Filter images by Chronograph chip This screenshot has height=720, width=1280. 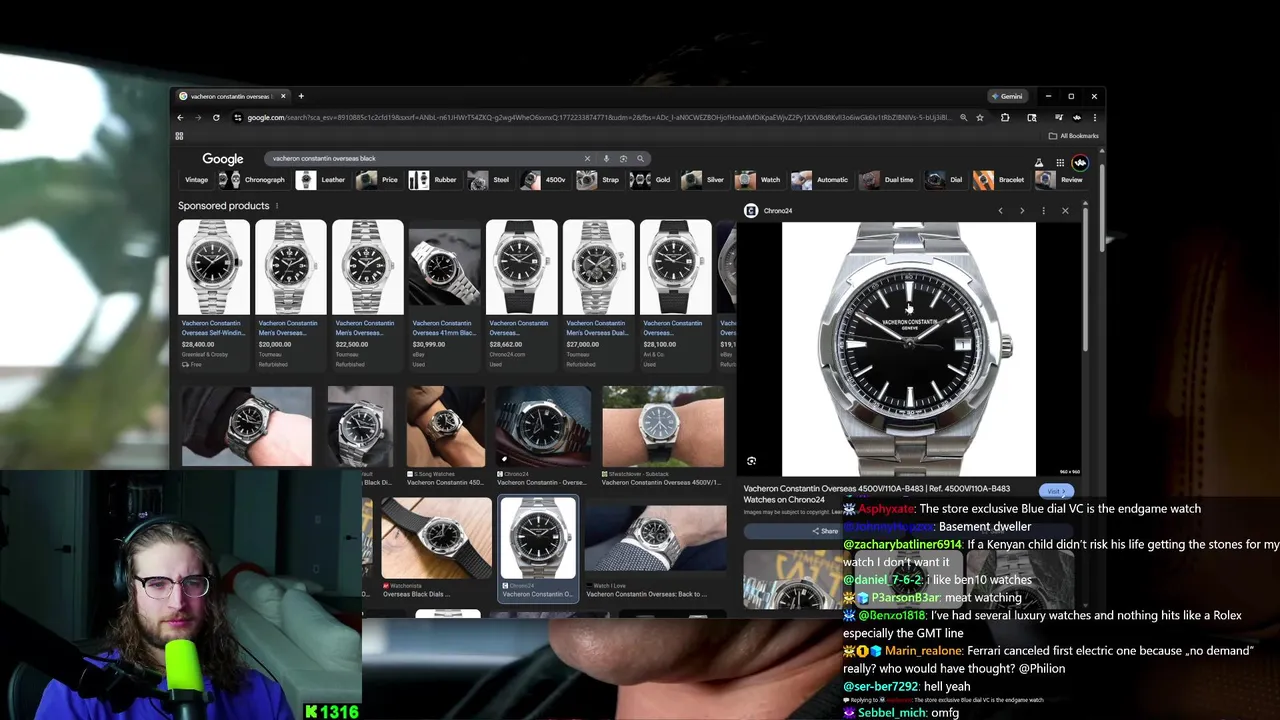click(253, 180)
